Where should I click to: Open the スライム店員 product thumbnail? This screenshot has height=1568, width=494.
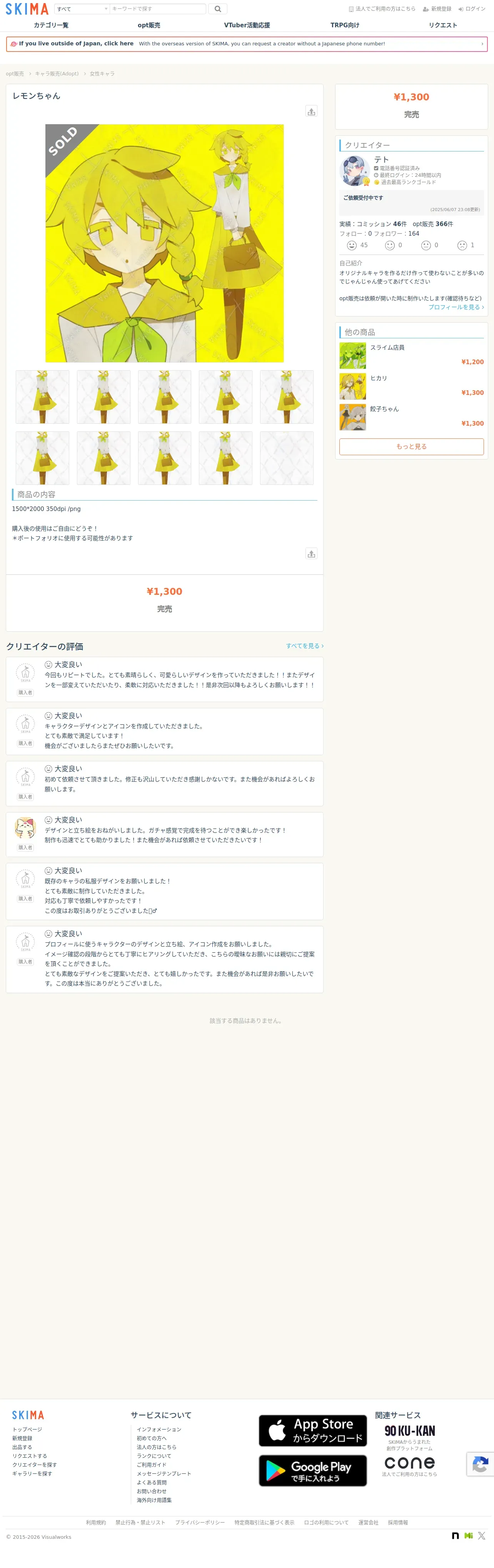tap(353, 356)
